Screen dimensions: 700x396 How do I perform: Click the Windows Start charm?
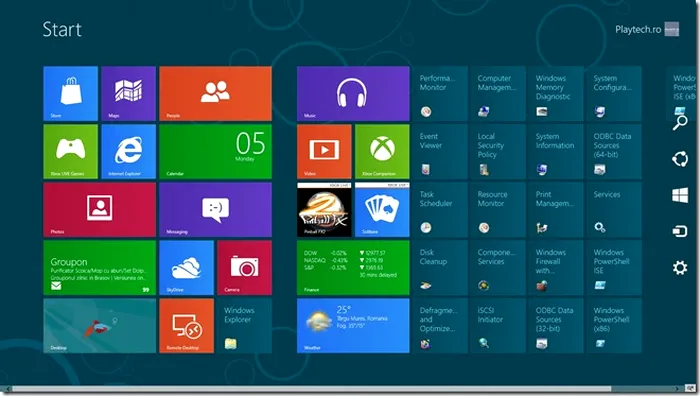click(x=680, y=195)
